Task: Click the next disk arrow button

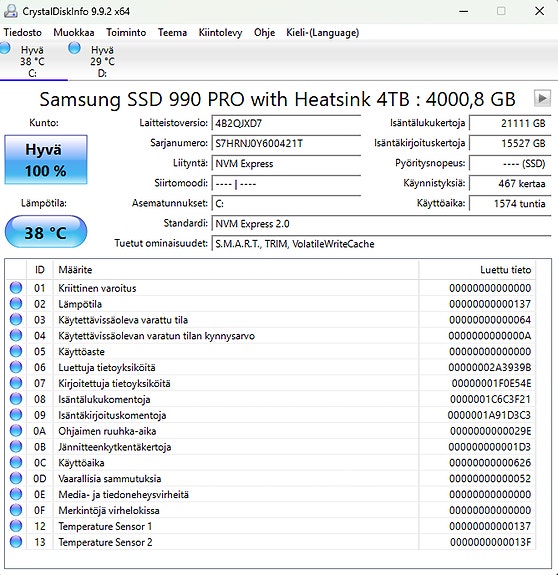Action: click(542, 98)
